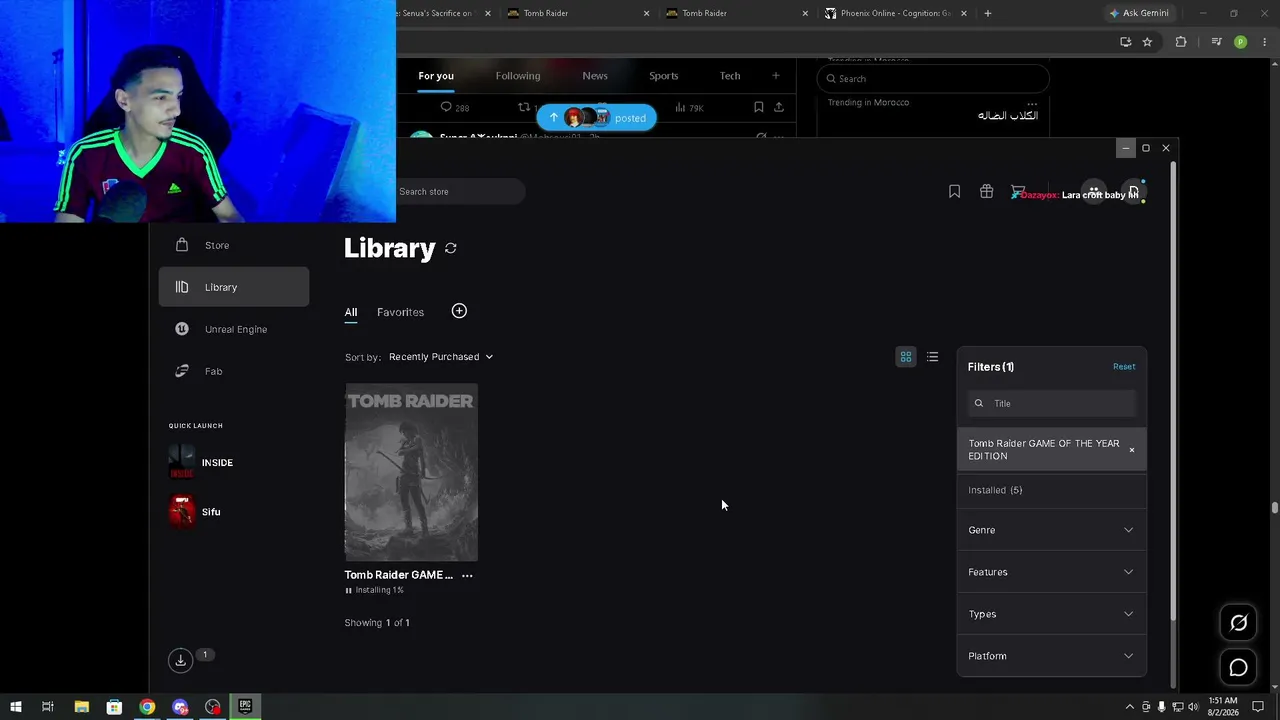Open the browser extensions puzzle icon

pos(1181,42)
